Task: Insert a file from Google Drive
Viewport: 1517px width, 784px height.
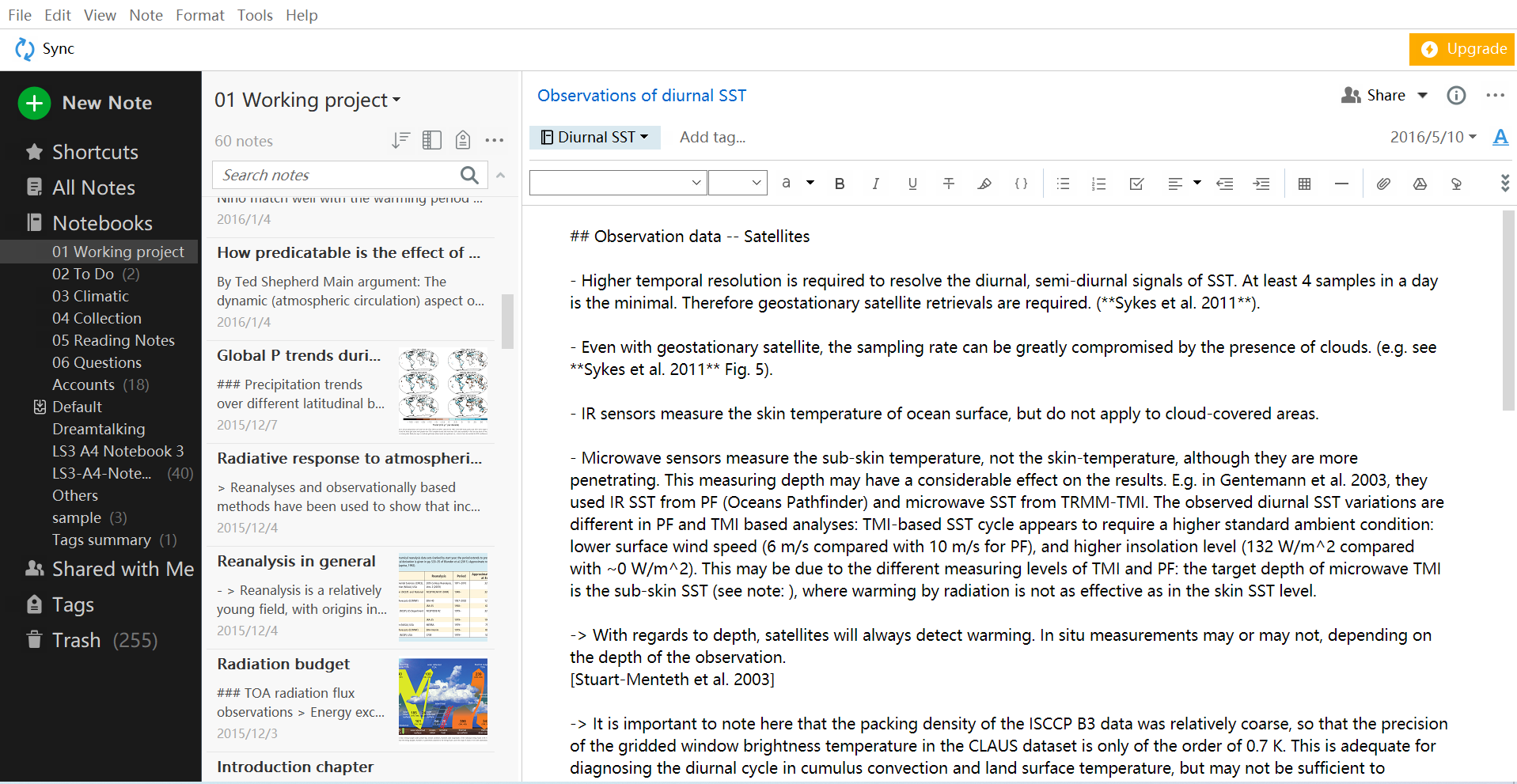Action: point(1420,183)
